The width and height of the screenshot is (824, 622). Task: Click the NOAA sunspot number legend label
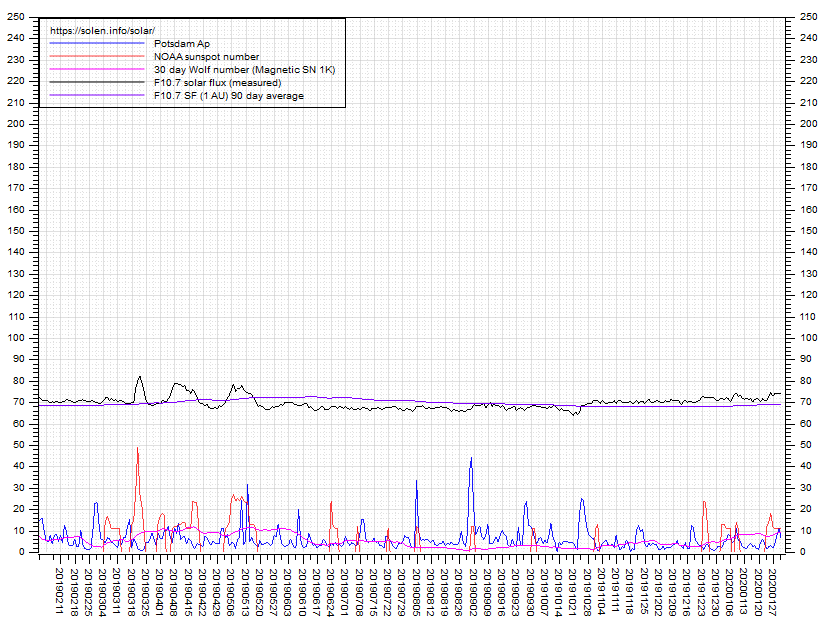pyautogui.click(x=207, y=57)
